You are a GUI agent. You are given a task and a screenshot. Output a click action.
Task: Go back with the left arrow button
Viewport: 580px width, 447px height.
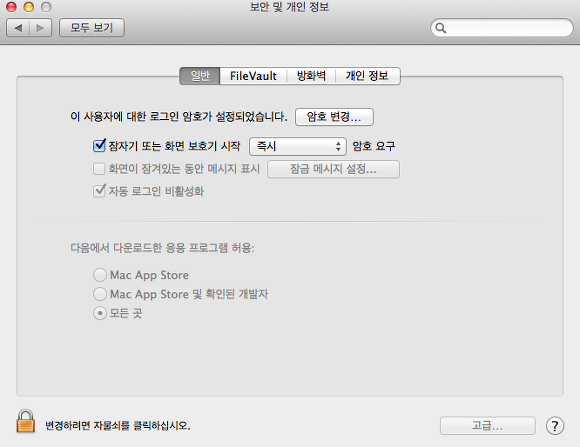[18, 28]
